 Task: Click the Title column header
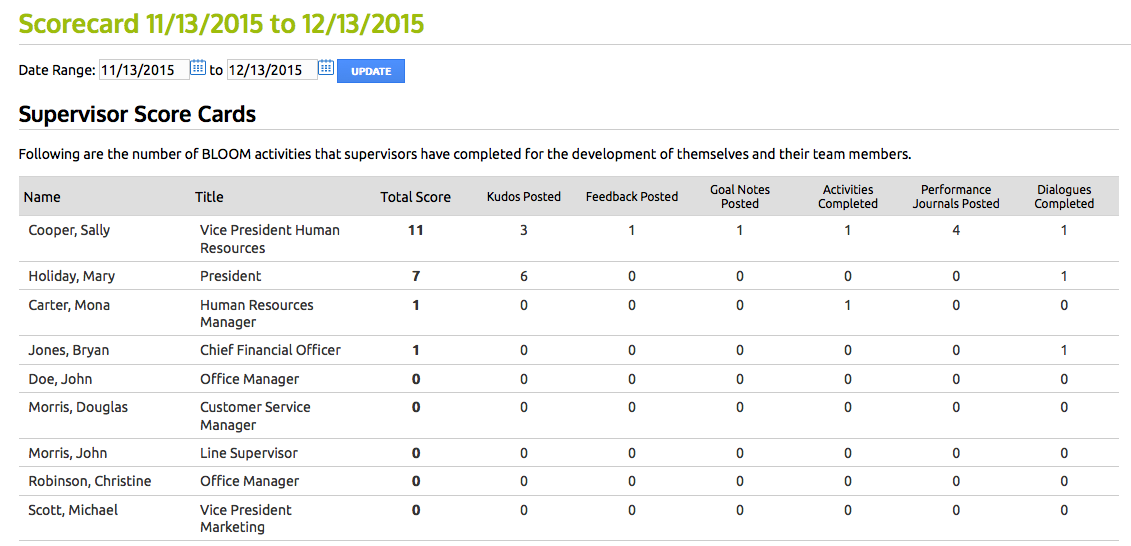pyautogui.click(x=209, y=197)
